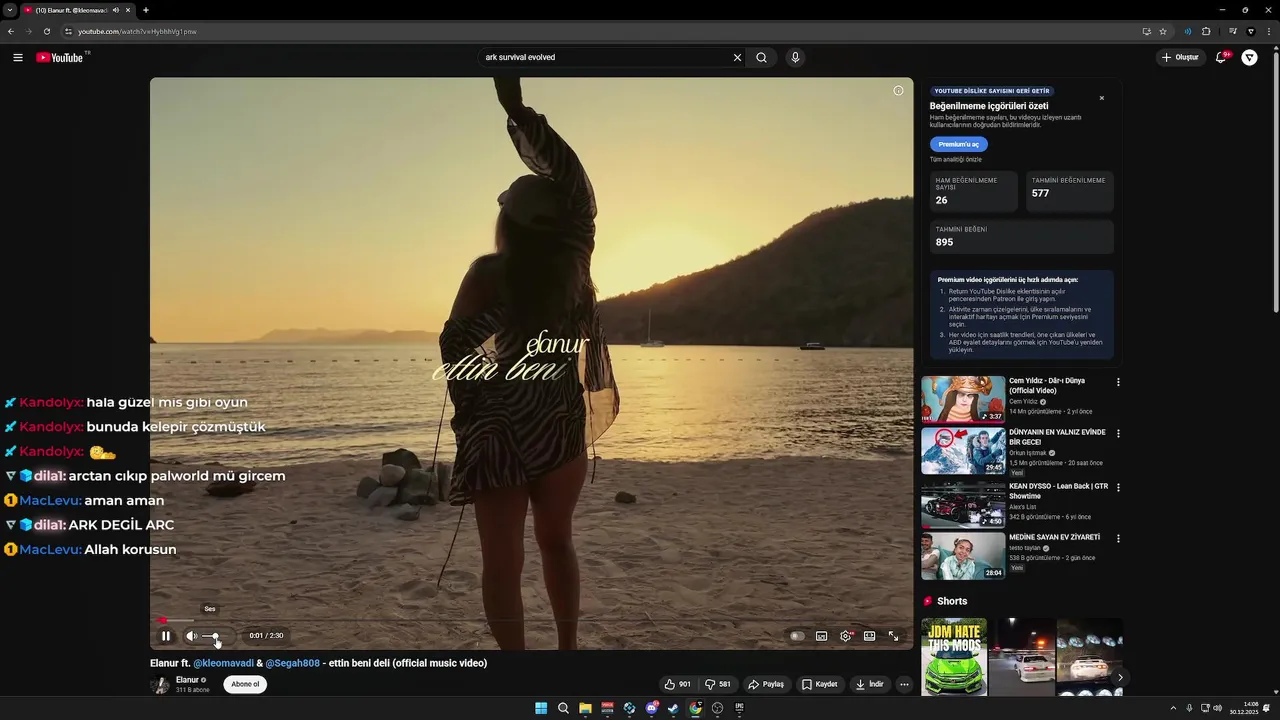Image resolution: width=1280 pixels, height=720 pixels.
Task: Open the Elanur channel name link
Action: tap(187, 680)
